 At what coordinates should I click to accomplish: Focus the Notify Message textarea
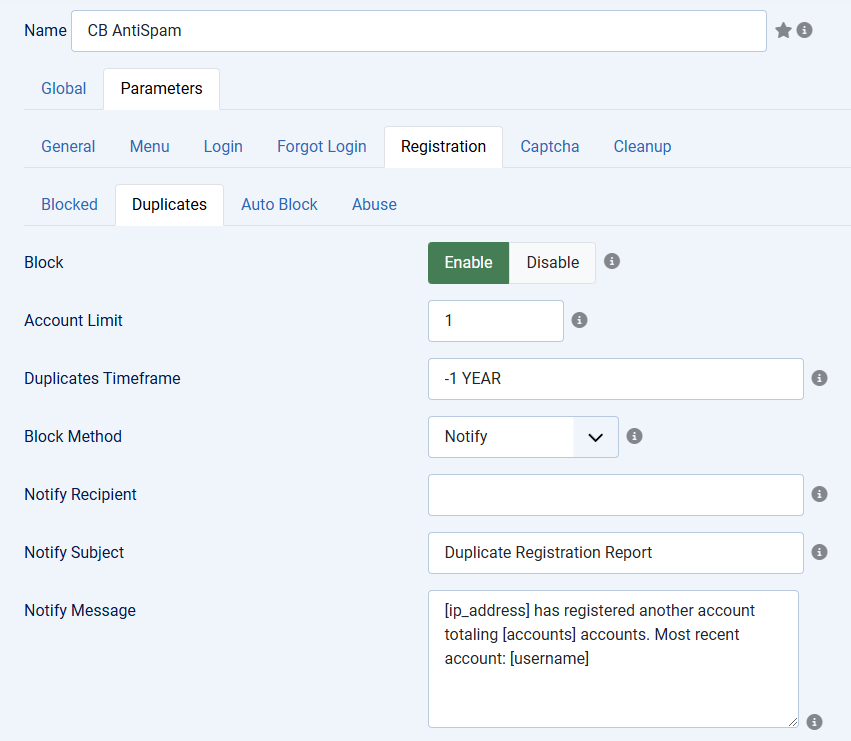pyautogui.click(x=613, y=659)
